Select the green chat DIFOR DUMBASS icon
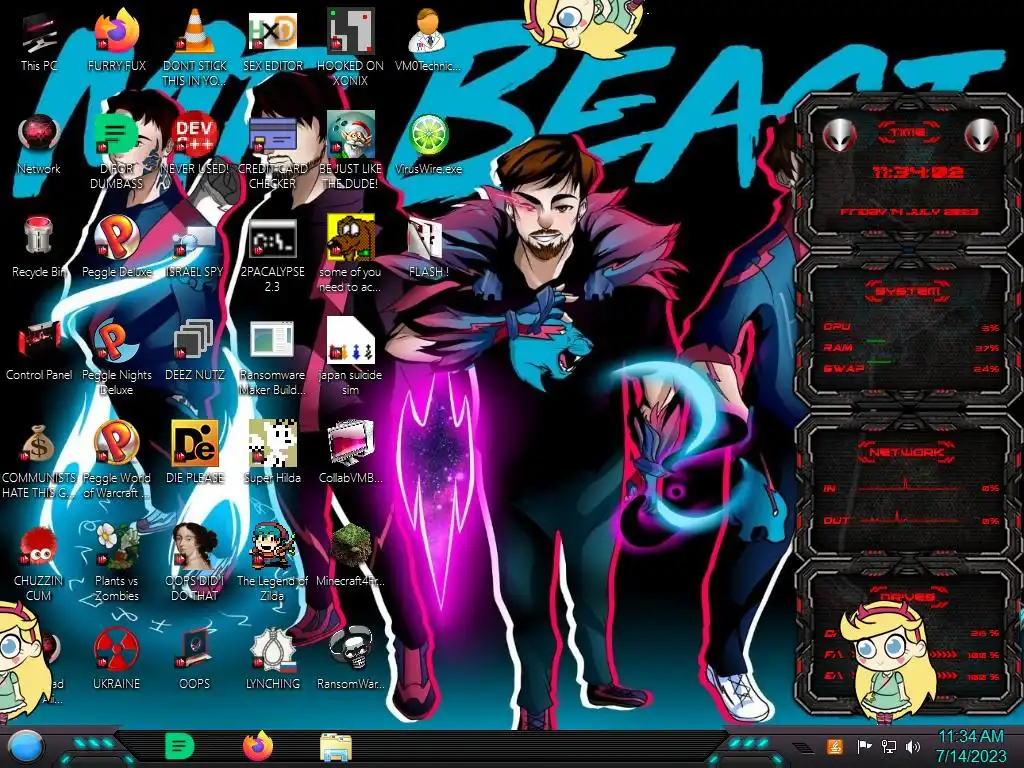 tap(116, 150)
